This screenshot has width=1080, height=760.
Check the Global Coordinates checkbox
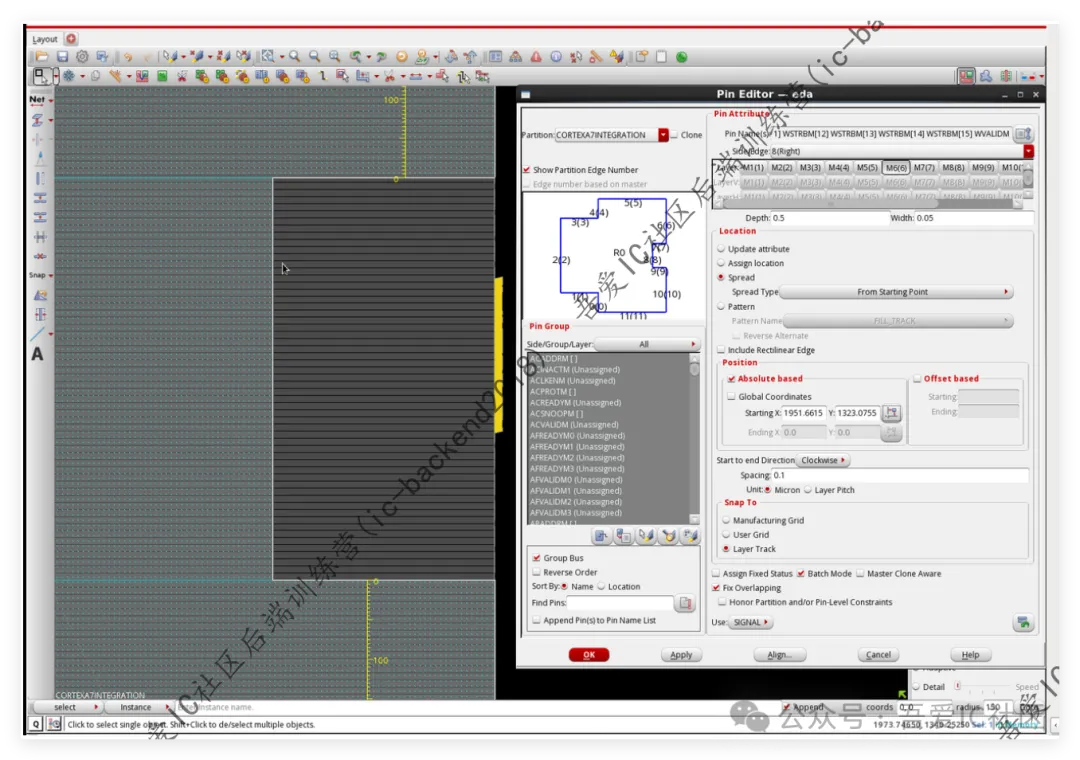pyautogui.click(x=731, y=397)
